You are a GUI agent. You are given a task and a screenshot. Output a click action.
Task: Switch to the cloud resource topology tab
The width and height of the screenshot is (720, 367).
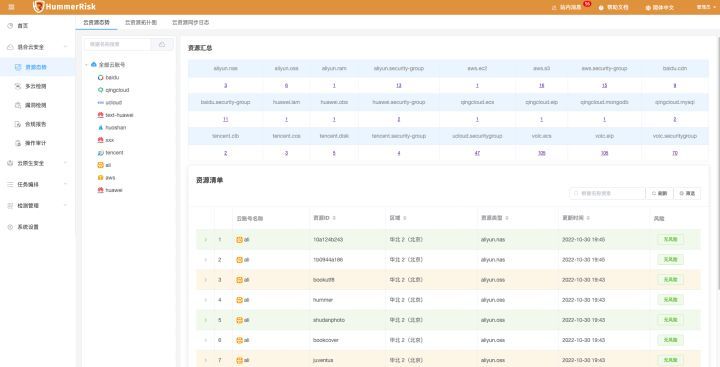click(x=141, y=22)
